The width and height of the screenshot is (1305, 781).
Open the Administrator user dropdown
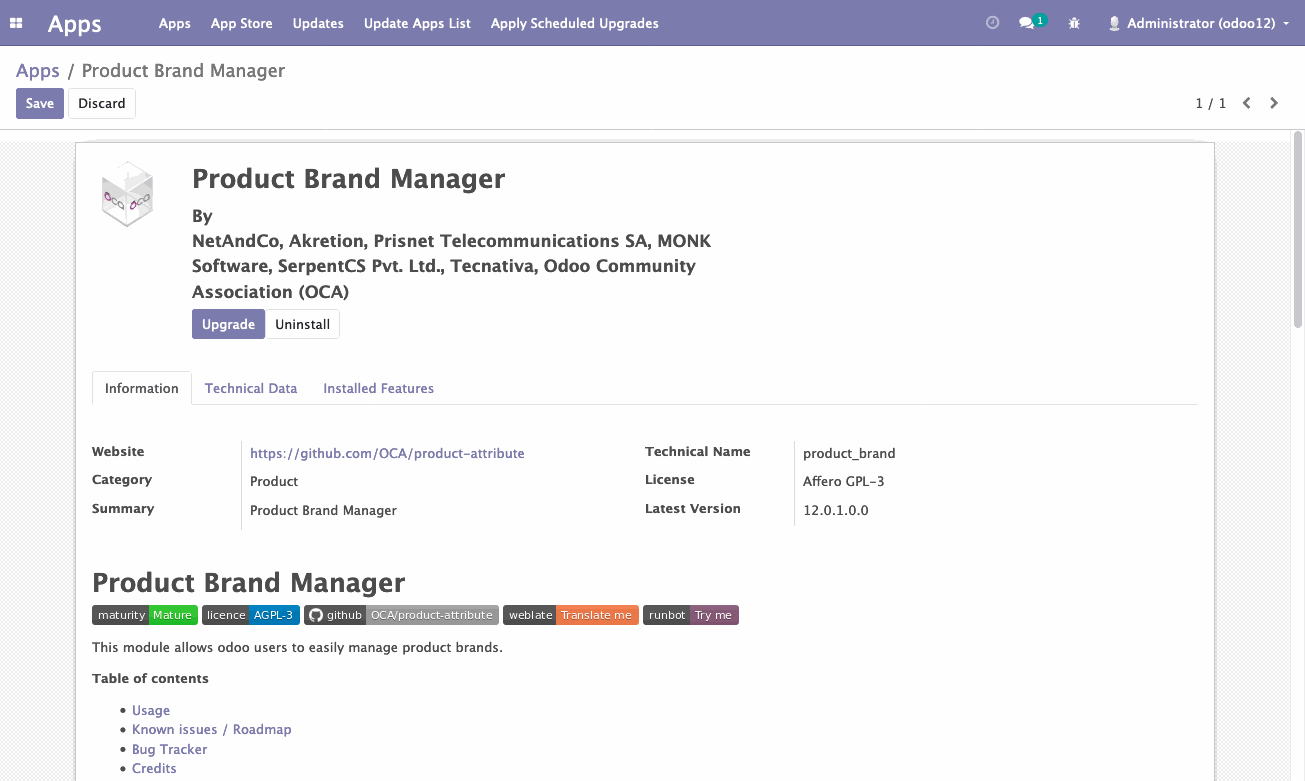pos(1198,23)
